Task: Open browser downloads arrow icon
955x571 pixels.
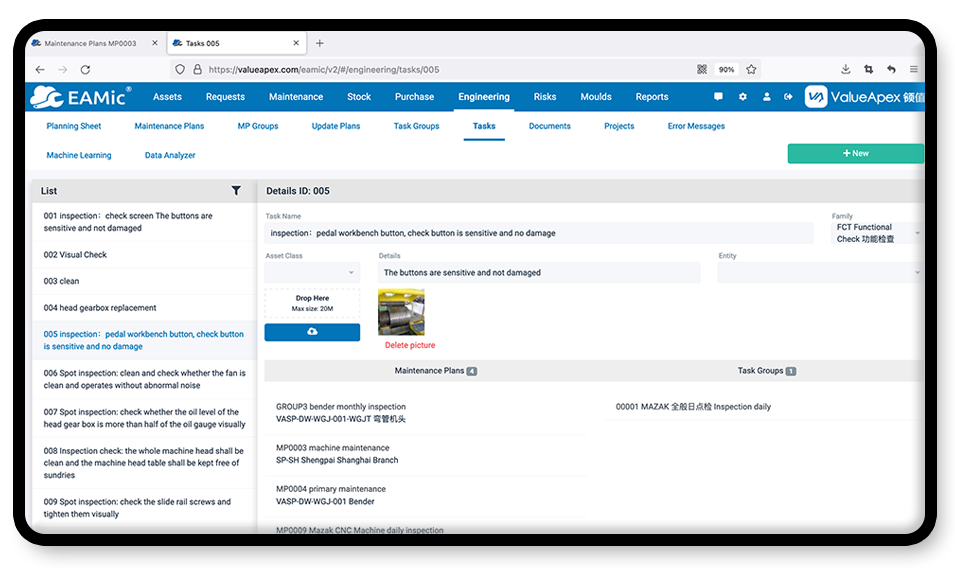Action: tap(845, 69)
